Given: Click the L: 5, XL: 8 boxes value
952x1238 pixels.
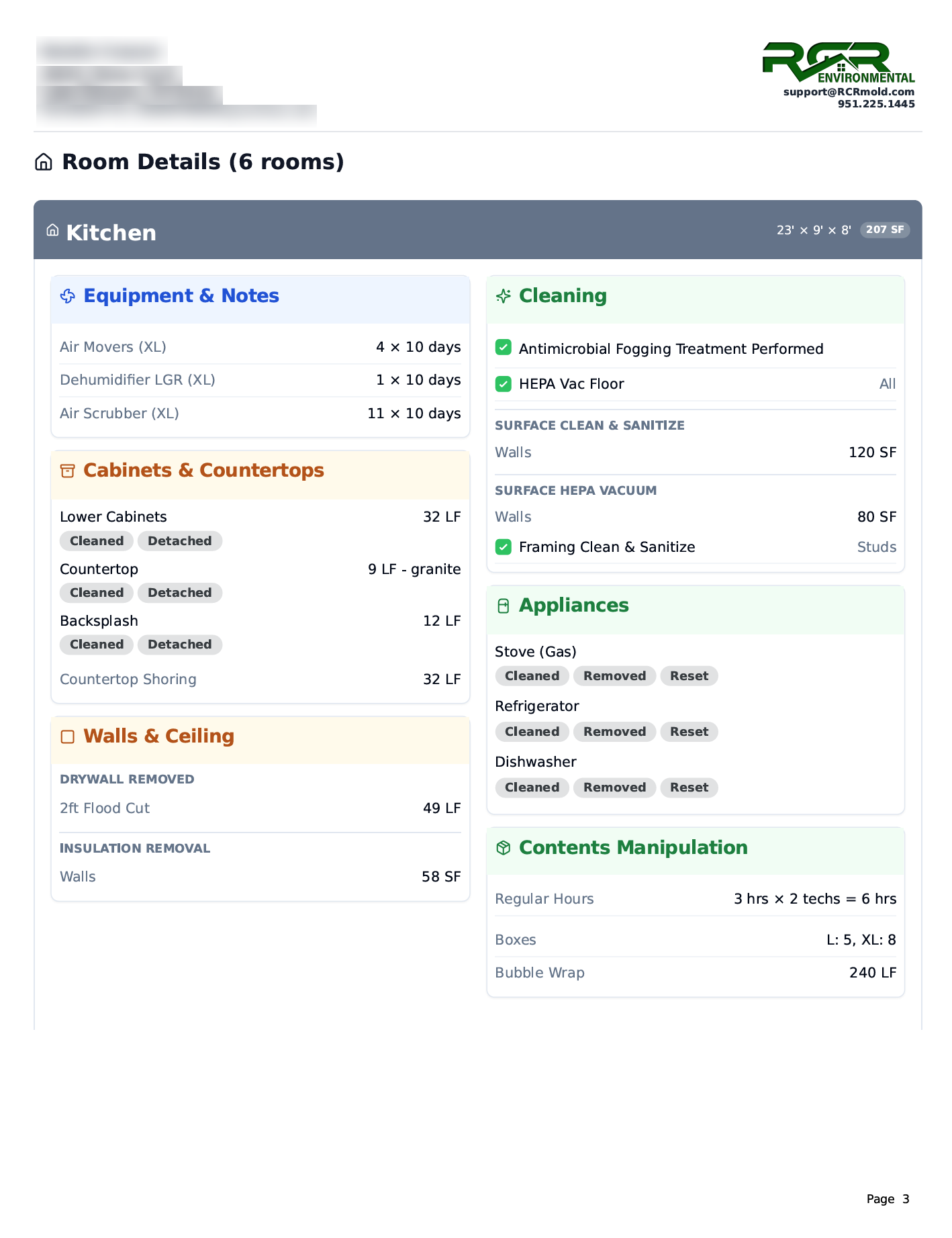Looking at the screenshot, I should coord(861,940).
